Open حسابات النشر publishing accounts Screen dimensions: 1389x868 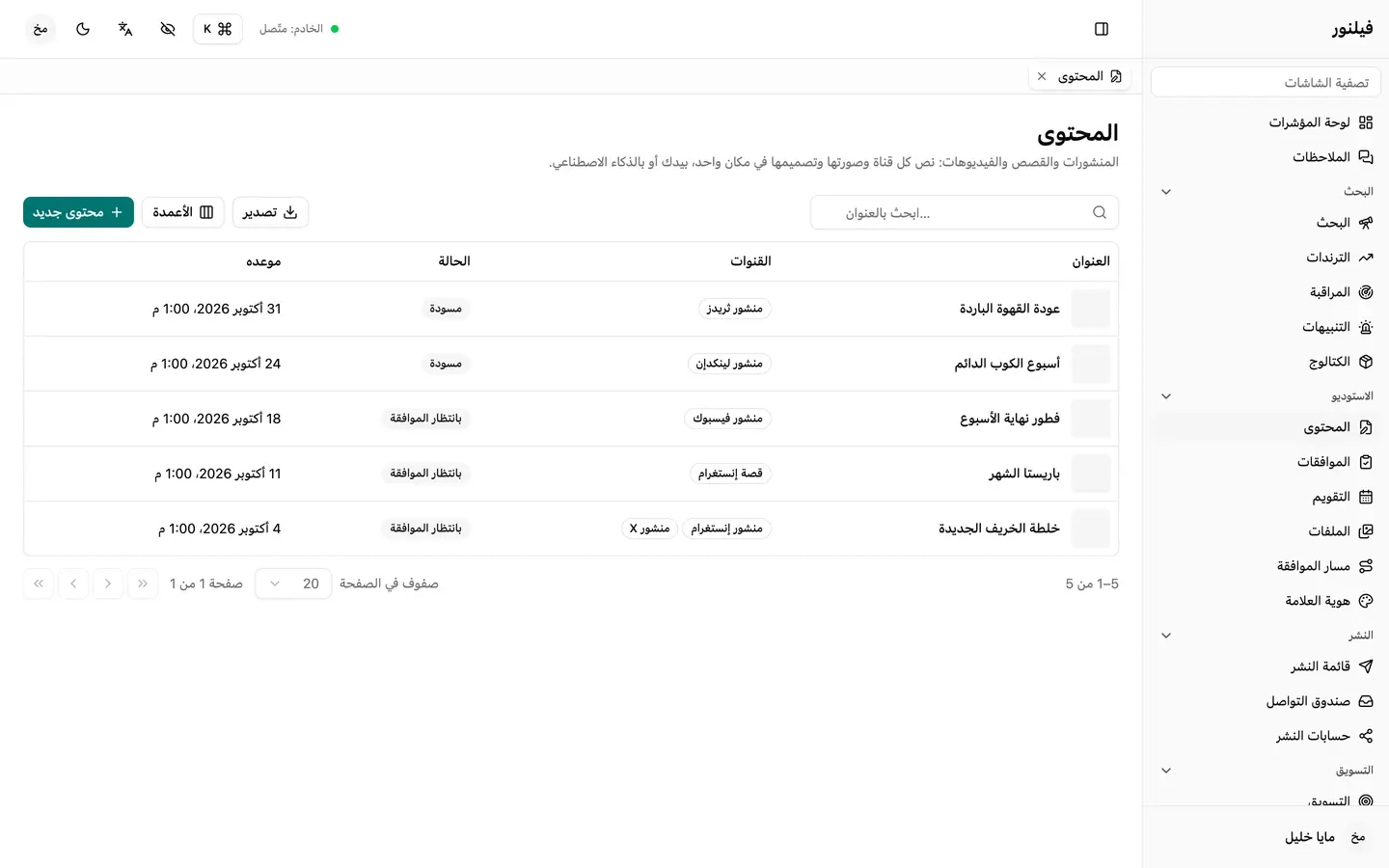(1266, 736)
